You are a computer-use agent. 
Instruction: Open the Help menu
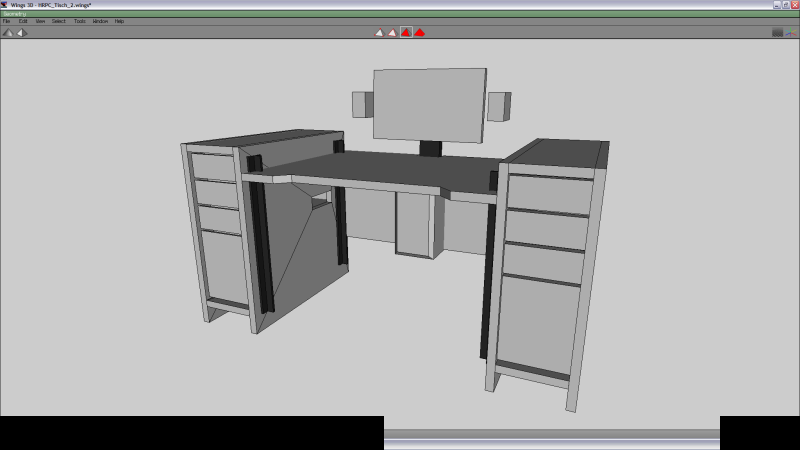(x=119, y=21)
